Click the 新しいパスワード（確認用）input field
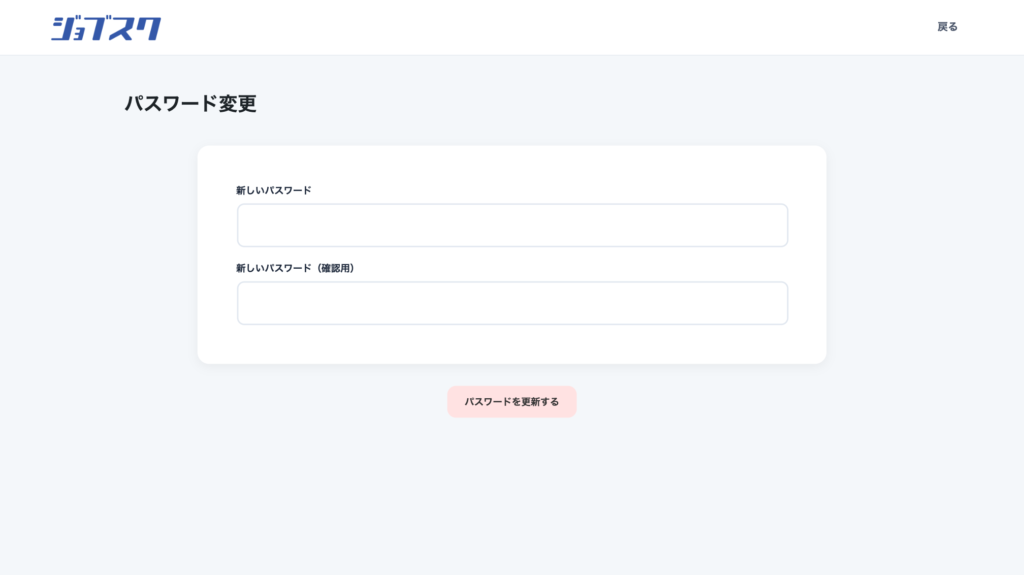The width and height of the screenshot is (1024, 575). tap(512, 303)
